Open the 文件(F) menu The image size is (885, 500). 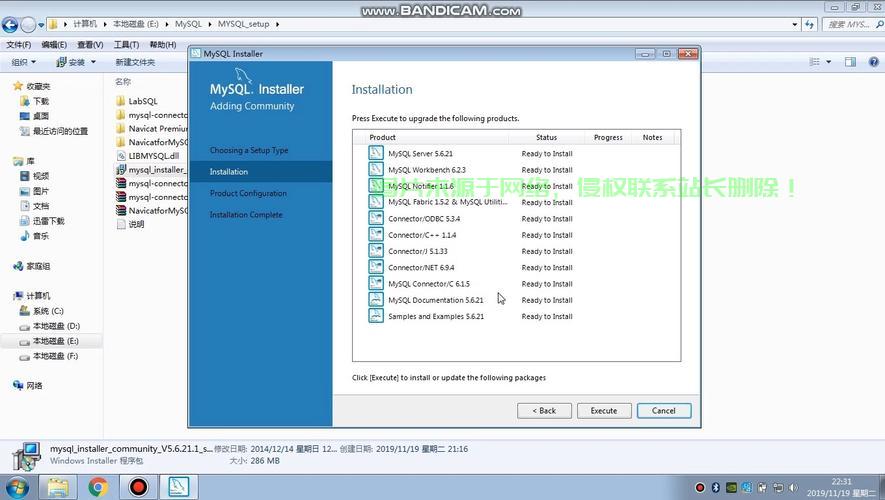tap(18, 45)
